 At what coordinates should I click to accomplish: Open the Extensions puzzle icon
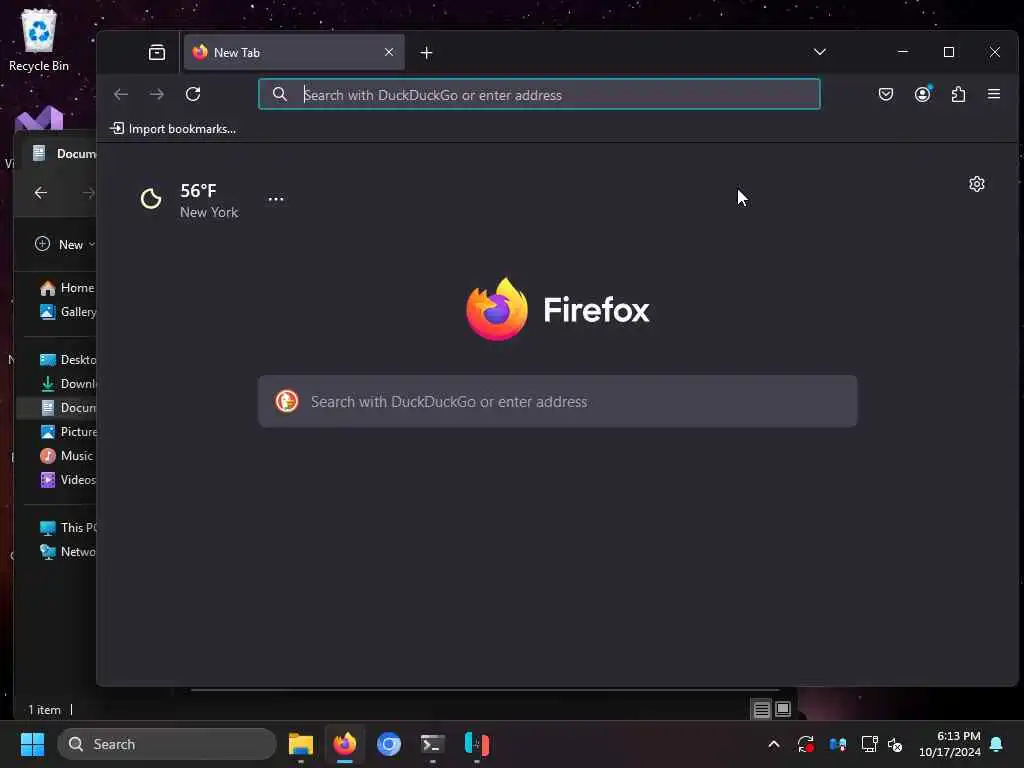(958, 95)
